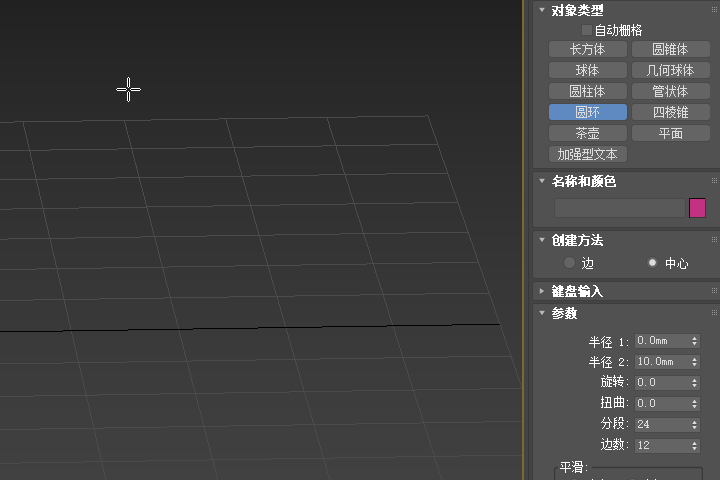Select the 长方体 object type

coord(588,49)
